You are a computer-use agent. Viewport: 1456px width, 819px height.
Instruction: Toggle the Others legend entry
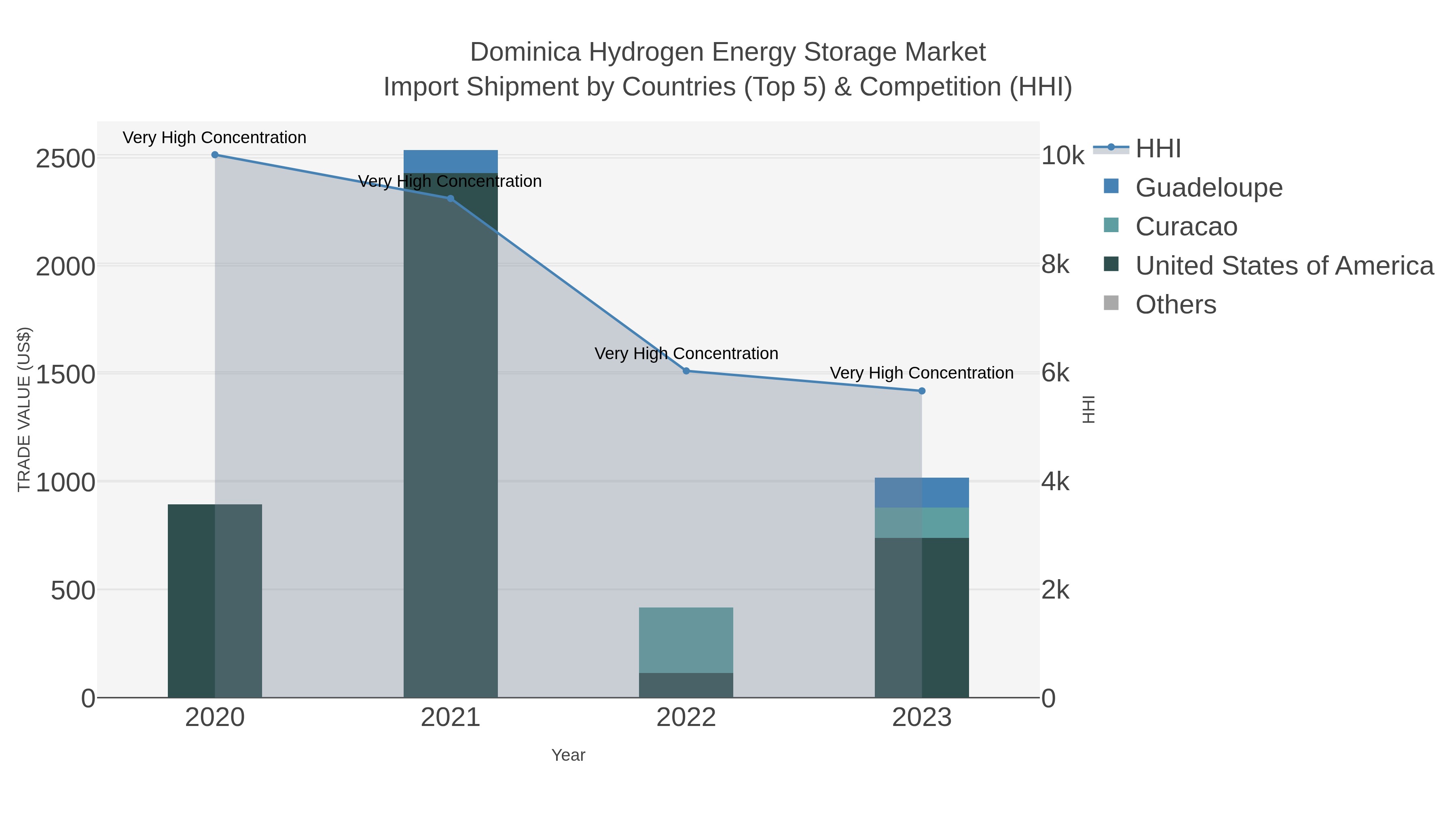point(1160,305)
